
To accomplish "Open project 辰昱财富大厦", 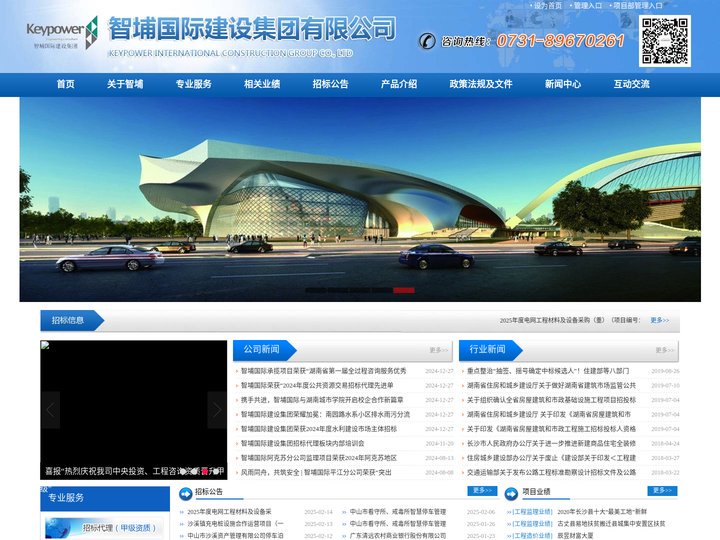I will pyautogui.click(x=575, y=536).
